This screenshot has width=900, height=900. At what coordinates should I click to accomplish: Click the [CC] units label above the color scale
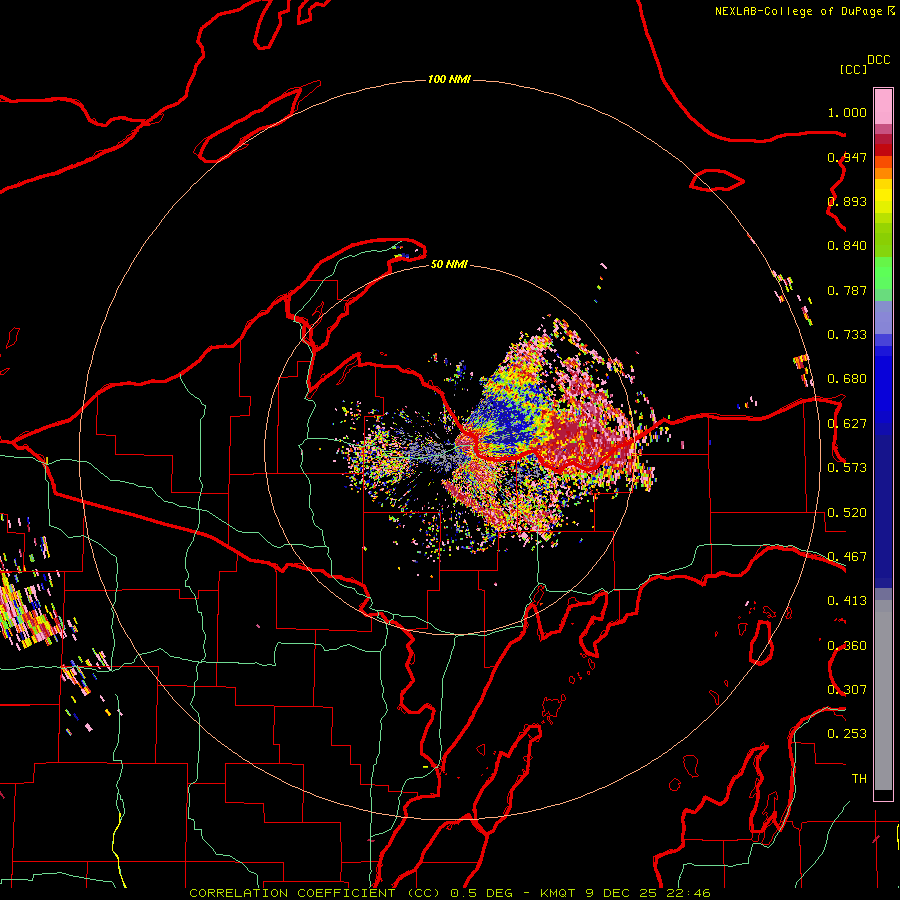853,69
